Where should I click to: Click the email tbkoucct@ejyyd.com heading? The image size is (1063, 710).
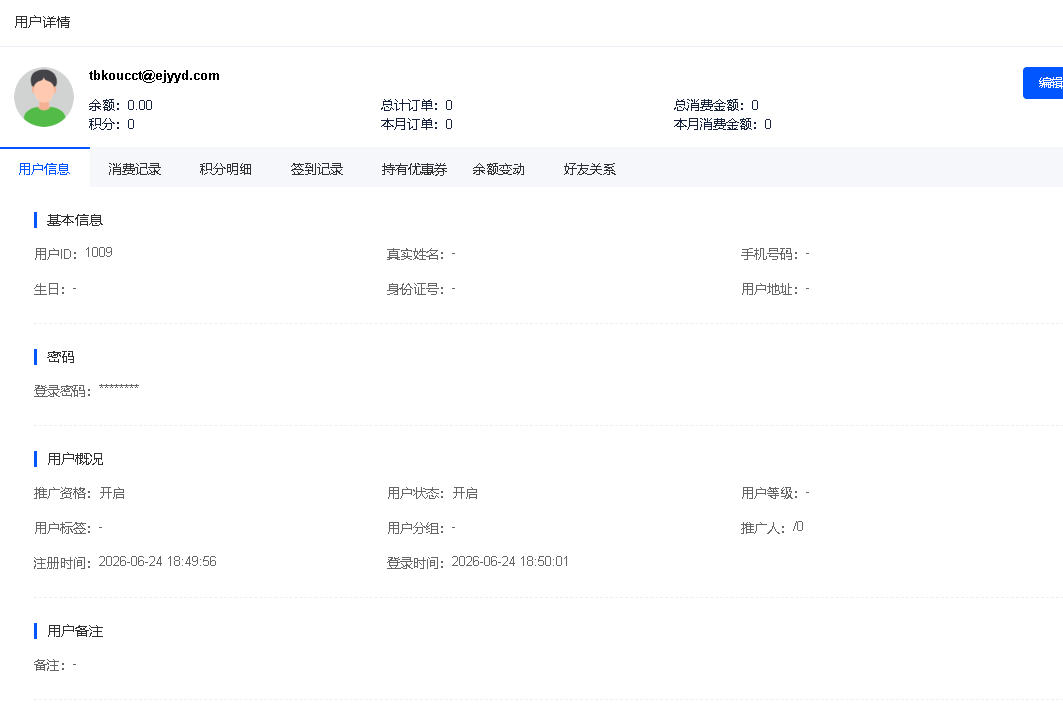click(154, 75)
